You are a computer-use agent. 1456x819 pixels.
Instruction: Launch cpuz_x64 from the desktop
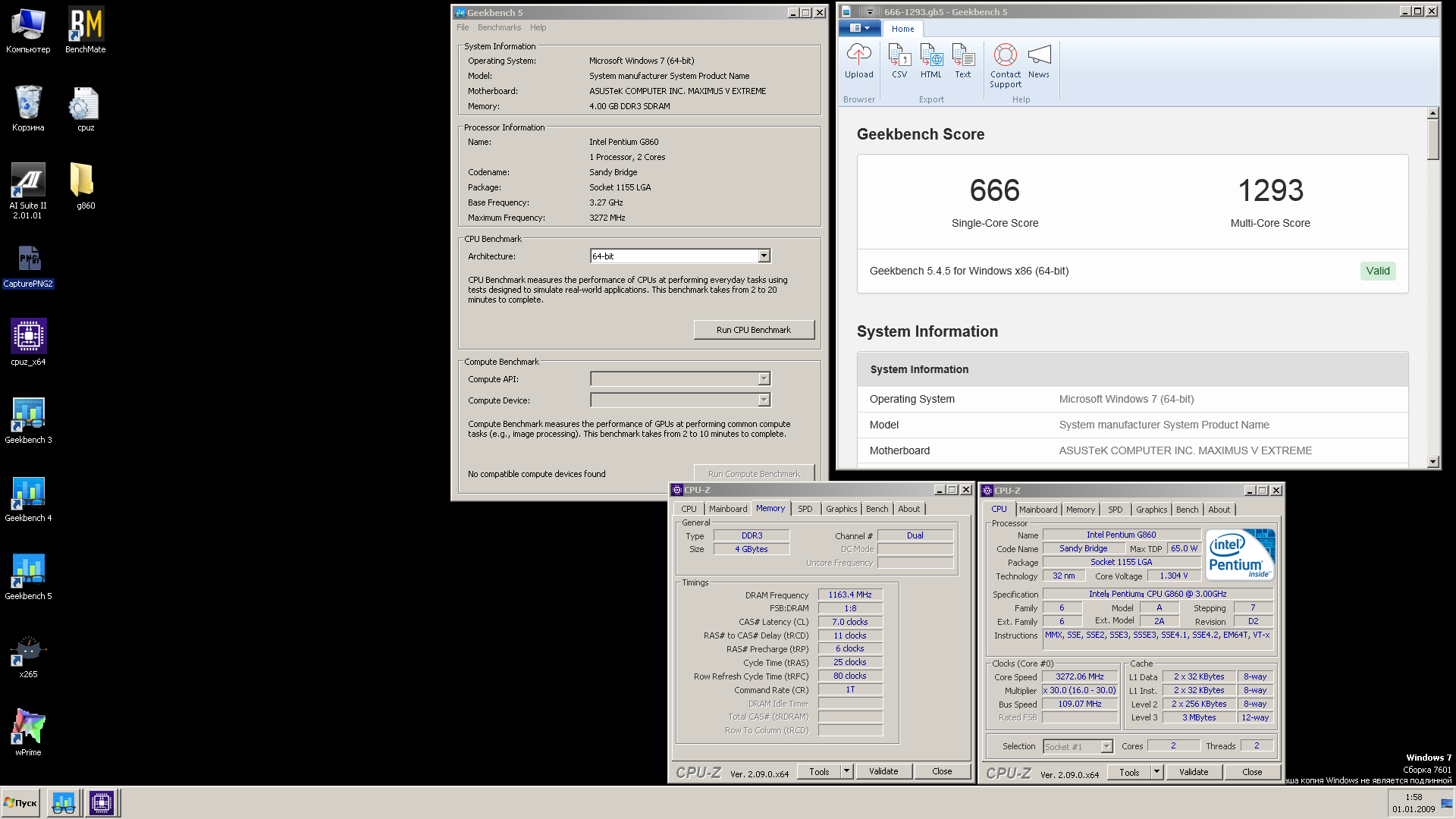click(28, 343)
